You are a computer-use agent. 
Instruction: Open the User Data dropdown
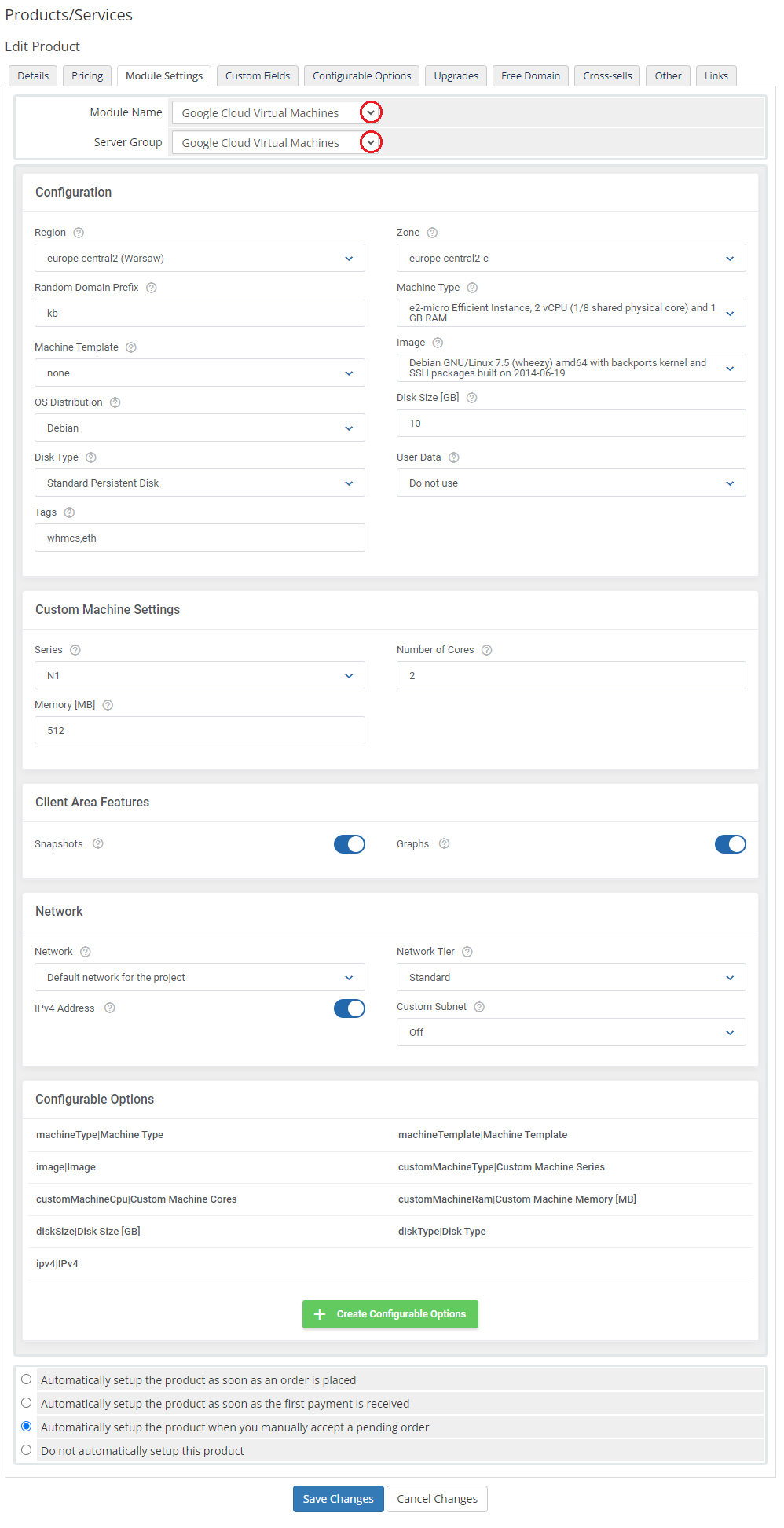[x=571, y=483]
